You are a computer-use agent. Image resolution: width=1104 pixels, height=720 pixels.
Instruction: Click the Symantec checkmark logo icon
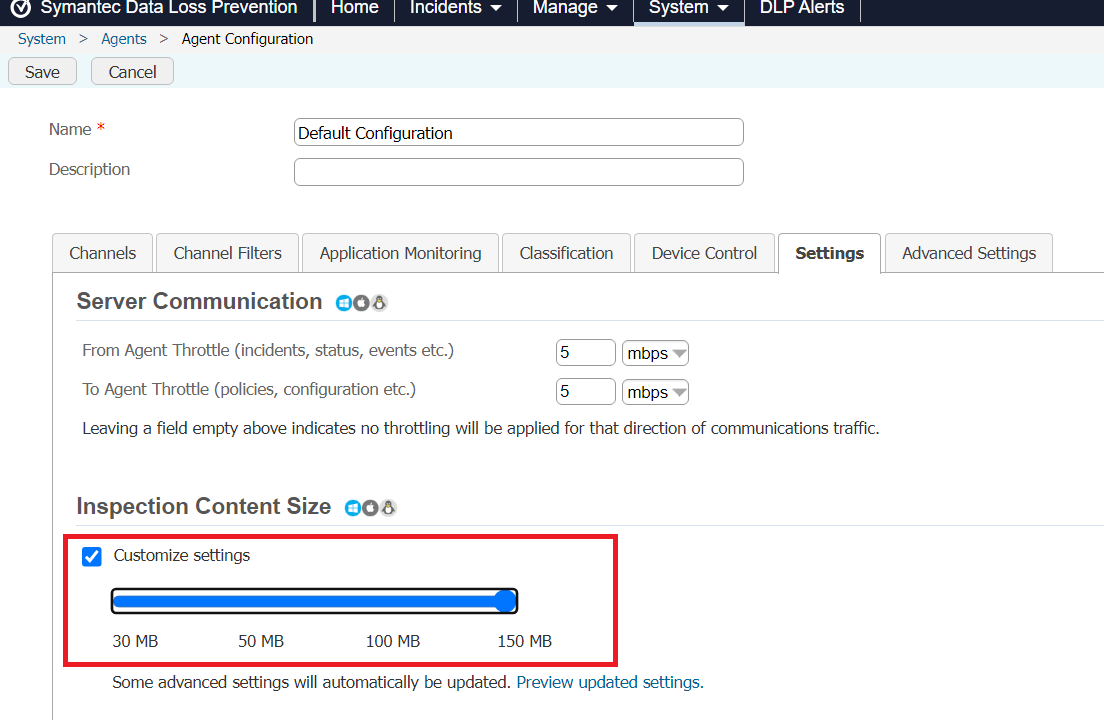pos(21,8)
